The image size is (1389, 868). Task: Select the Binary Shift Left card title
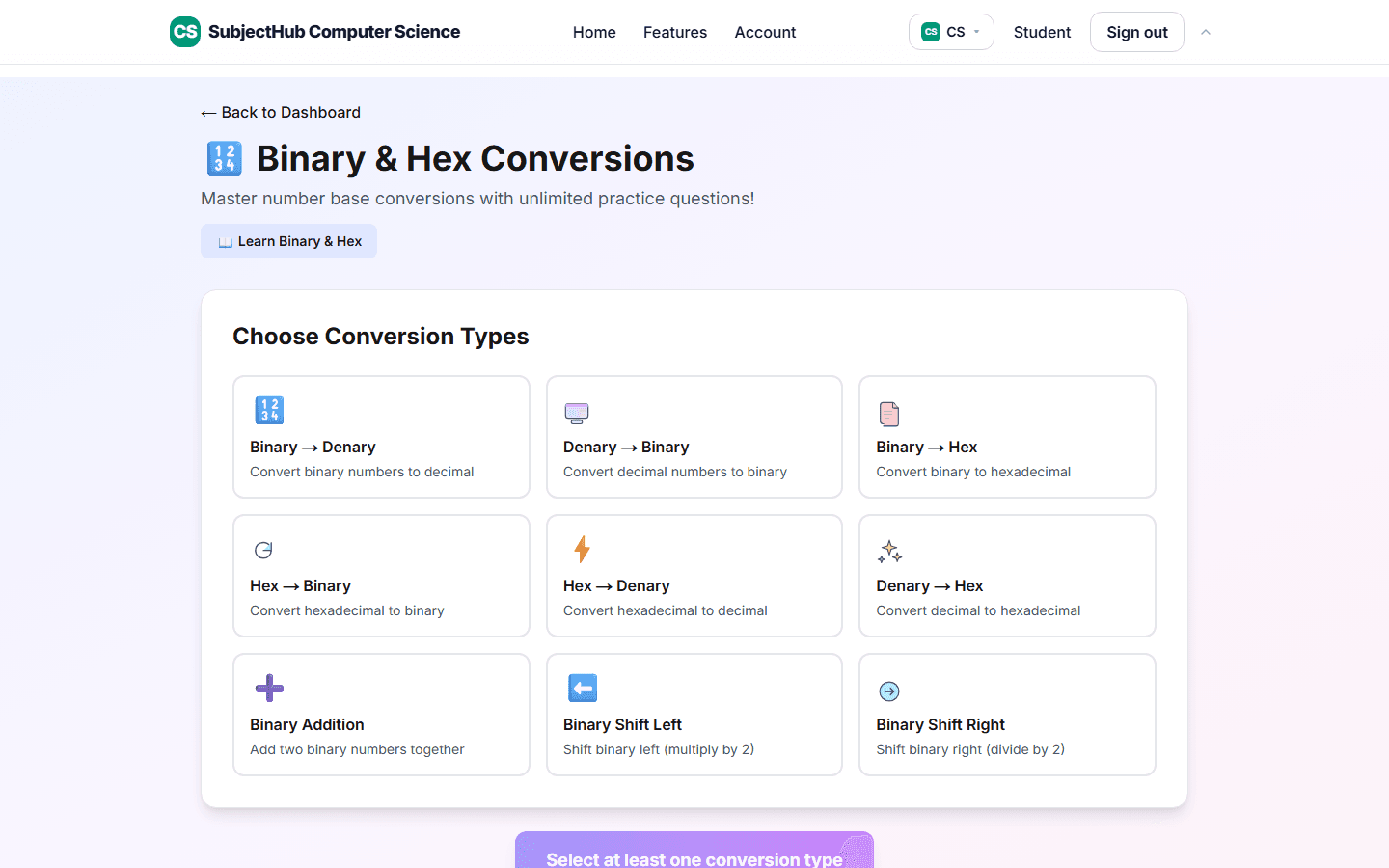click(622, 724)
